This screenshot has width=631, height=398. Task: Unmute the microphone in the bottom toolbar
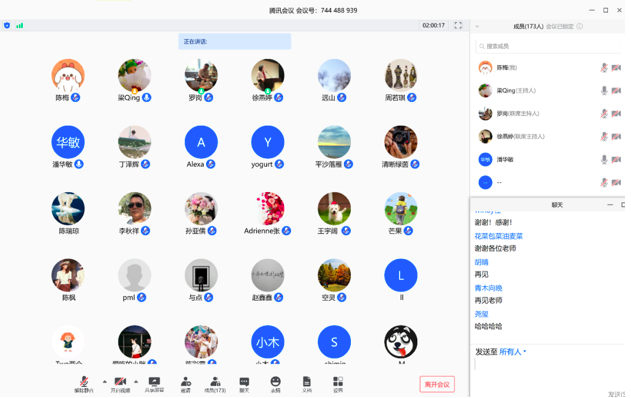click(x=84, y=384)
